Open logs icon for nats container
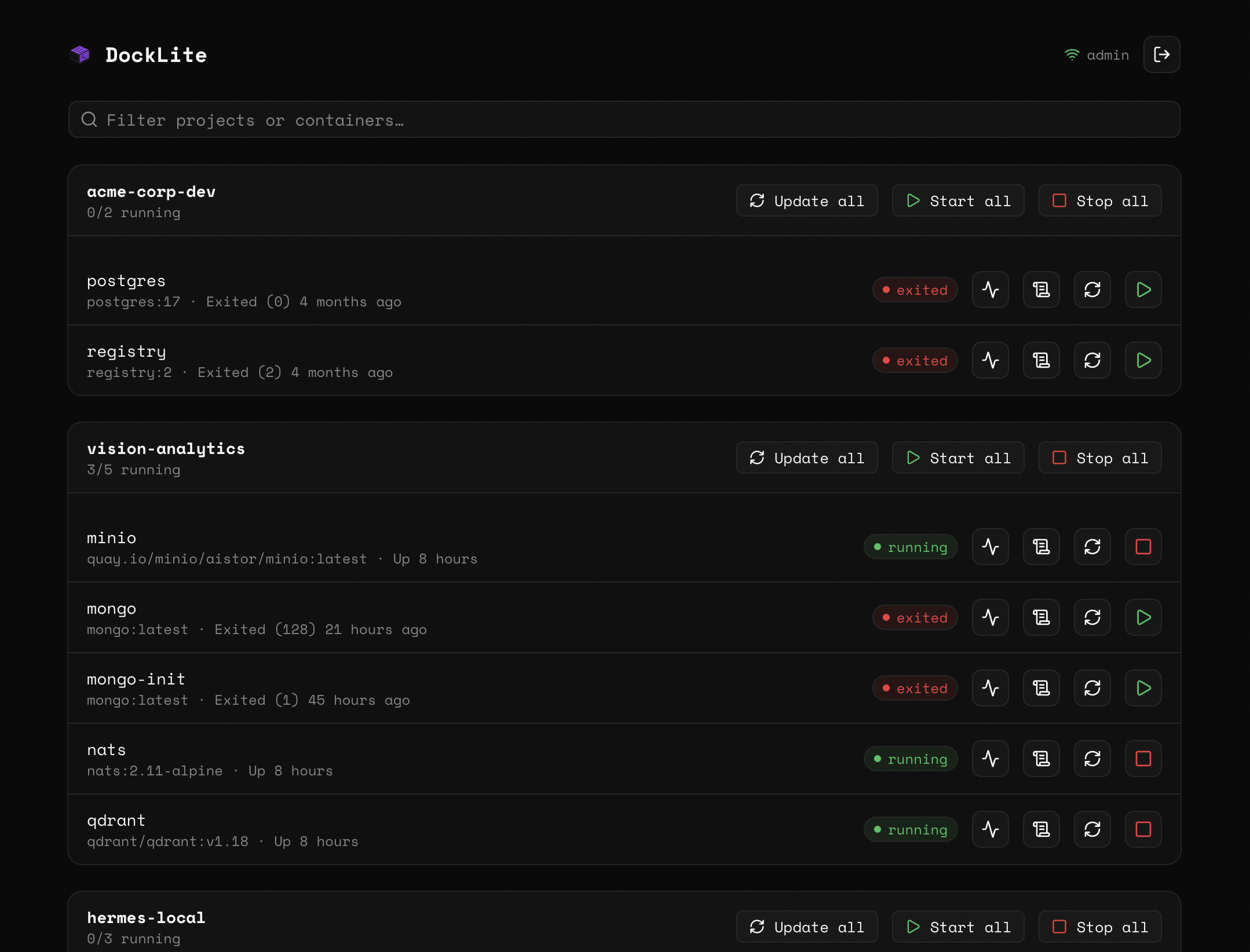The width and height of the screenshot is (1250, 952). pos(1041,759)
